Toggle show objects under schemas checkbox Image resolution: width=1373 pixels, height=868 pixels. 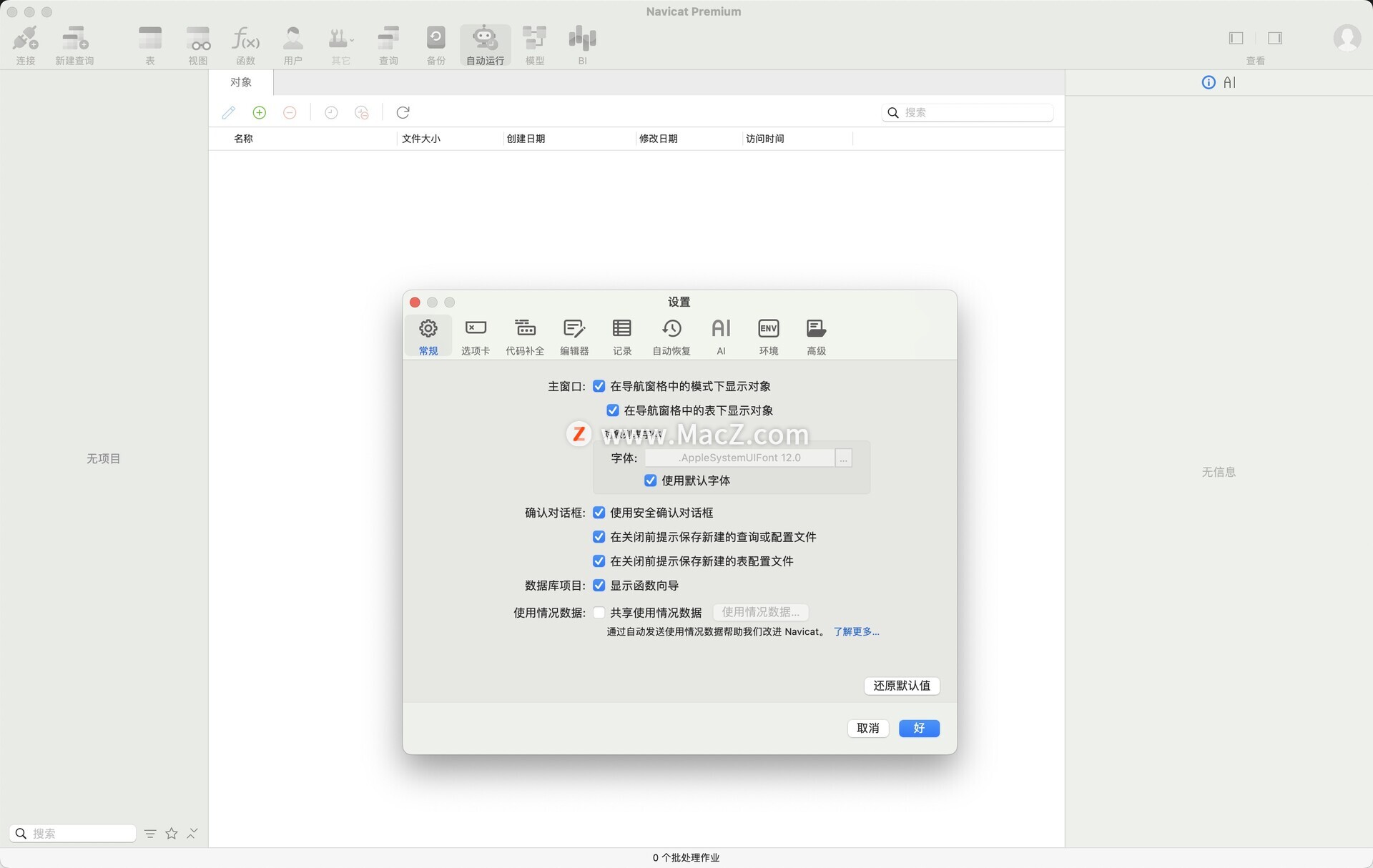tap(599, 386)
